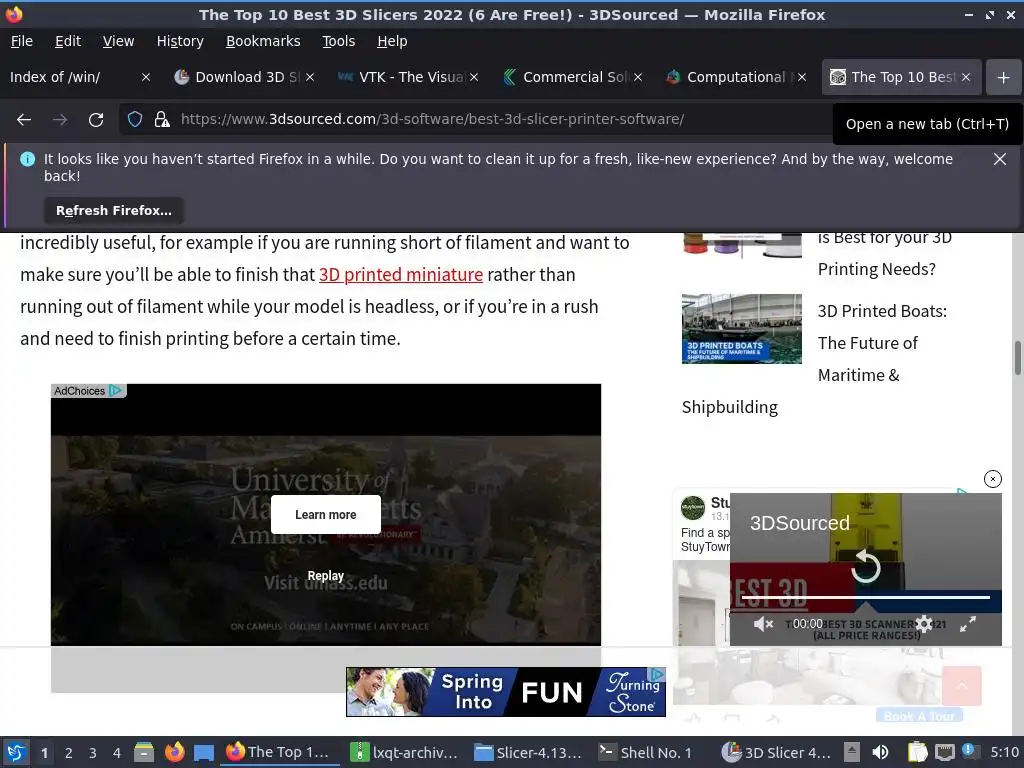The height and width of the screenshot is (768, 1024).
Task: Reload the current page
Action: pyautogui.click(x=96, y=120)
